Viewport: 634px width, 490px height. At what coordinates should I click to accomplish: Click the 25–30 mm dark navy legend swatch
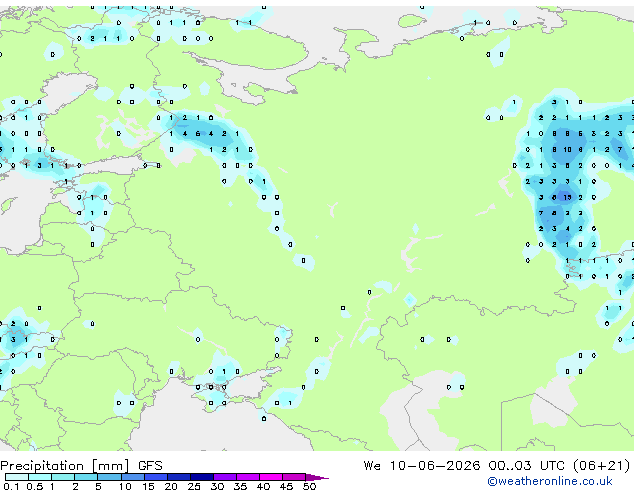click(201, 477)
